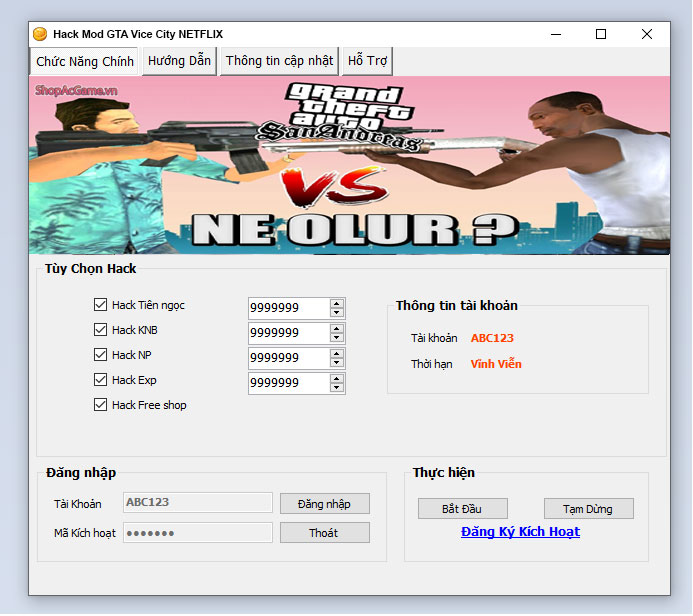Screen dimensions: 693x616
Task: Close the Hack Mod GTA window
Action: tap(647, 34)
